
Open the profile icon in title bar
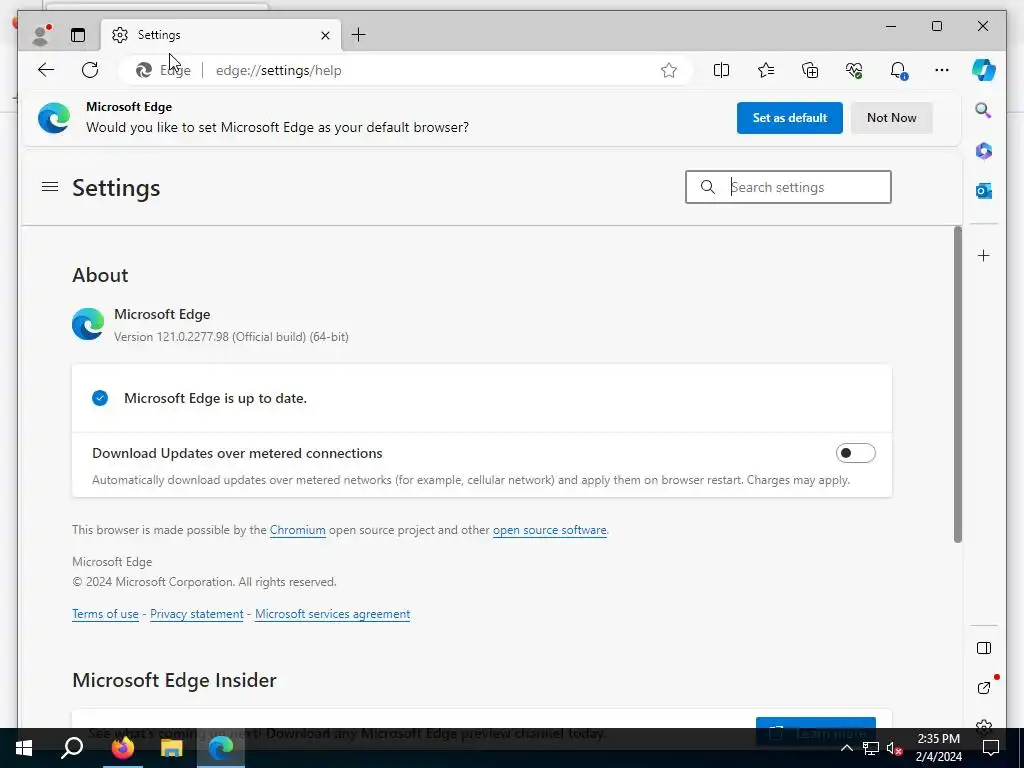tap(41, 35)
